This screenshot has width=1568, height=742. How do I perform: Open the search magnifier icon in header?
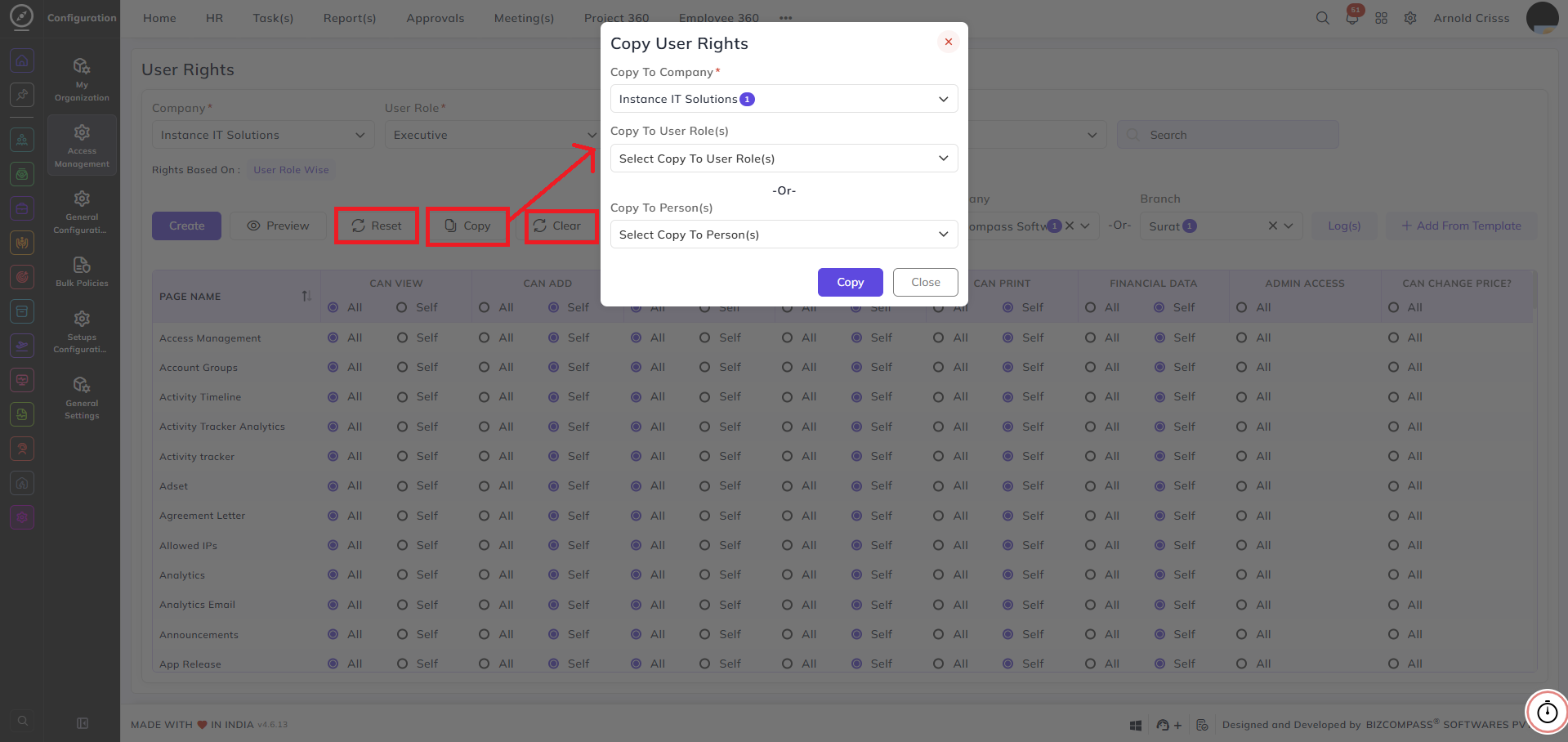1322,18
